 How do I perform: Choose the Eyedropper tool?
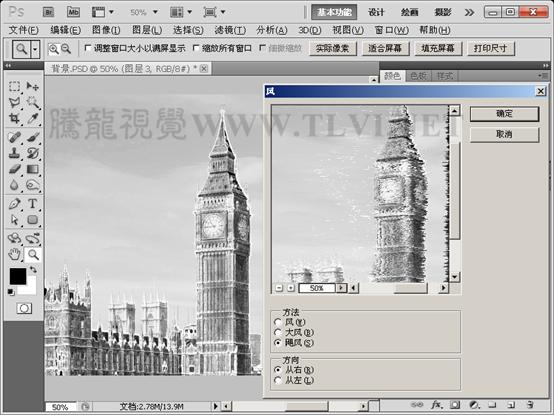coord(33,118)
